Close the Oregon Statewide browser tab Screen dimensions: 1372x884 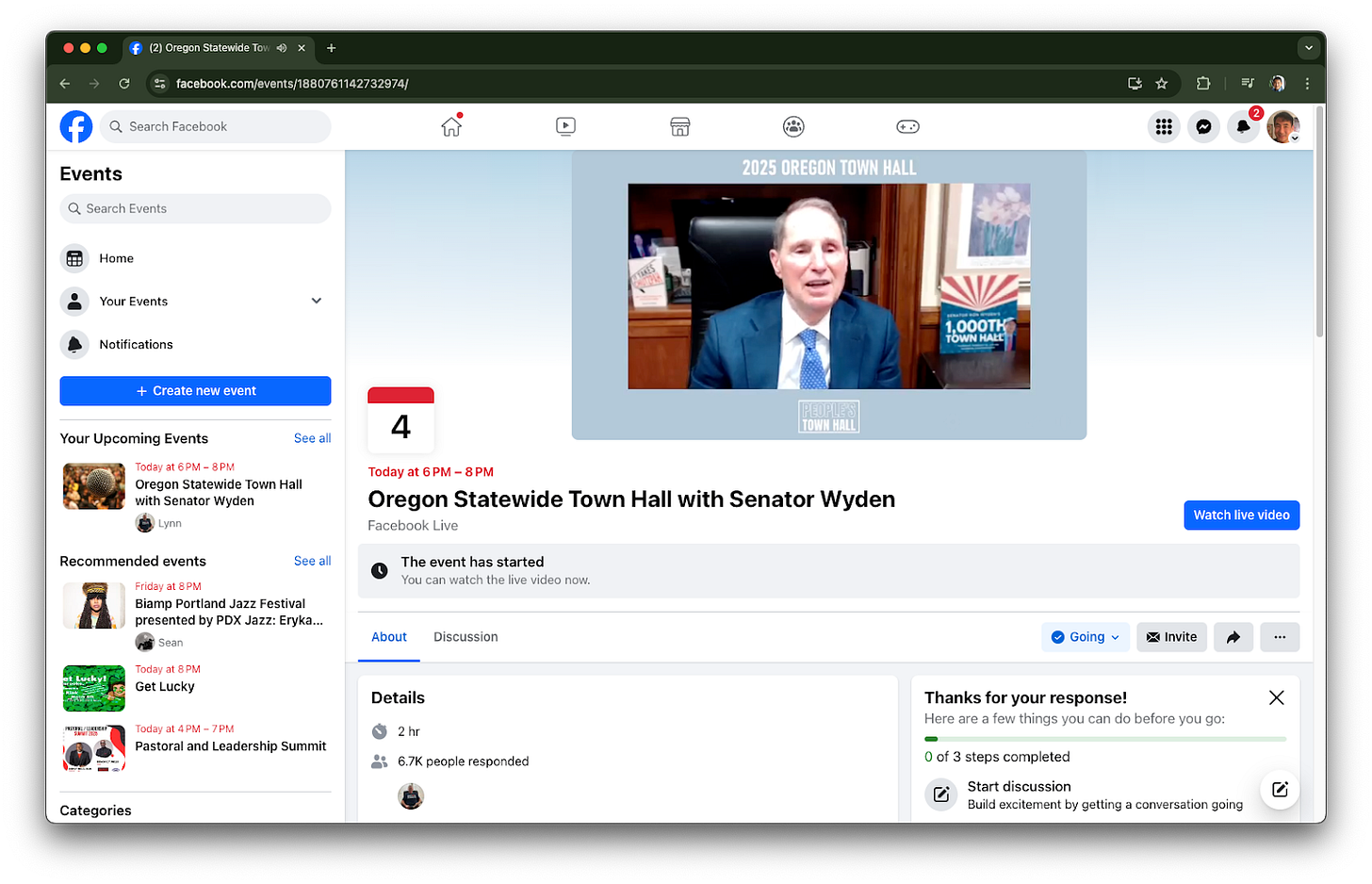(302, 48)
